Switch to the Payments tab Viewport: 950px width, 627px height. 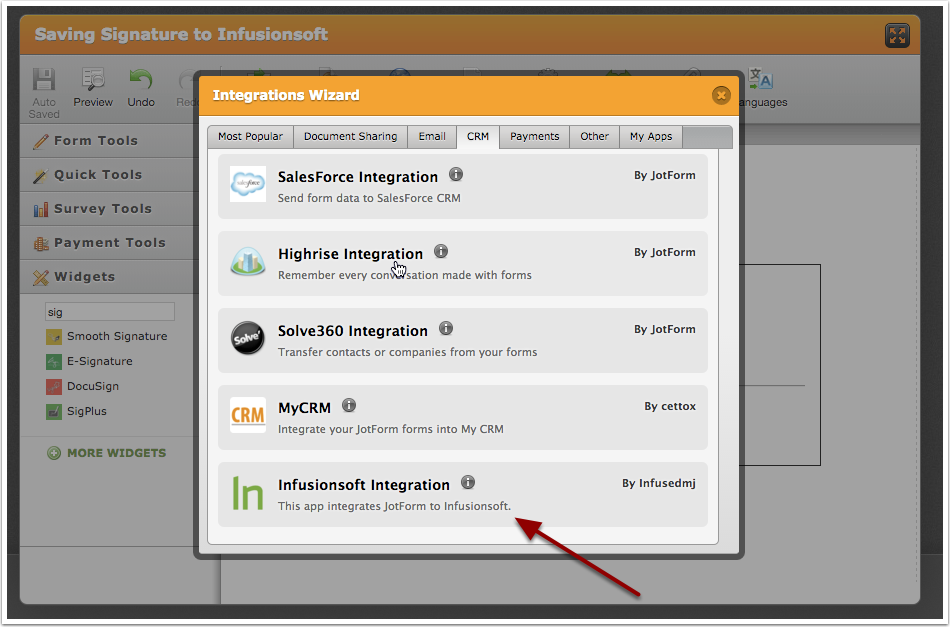click(x=534, y=137)
